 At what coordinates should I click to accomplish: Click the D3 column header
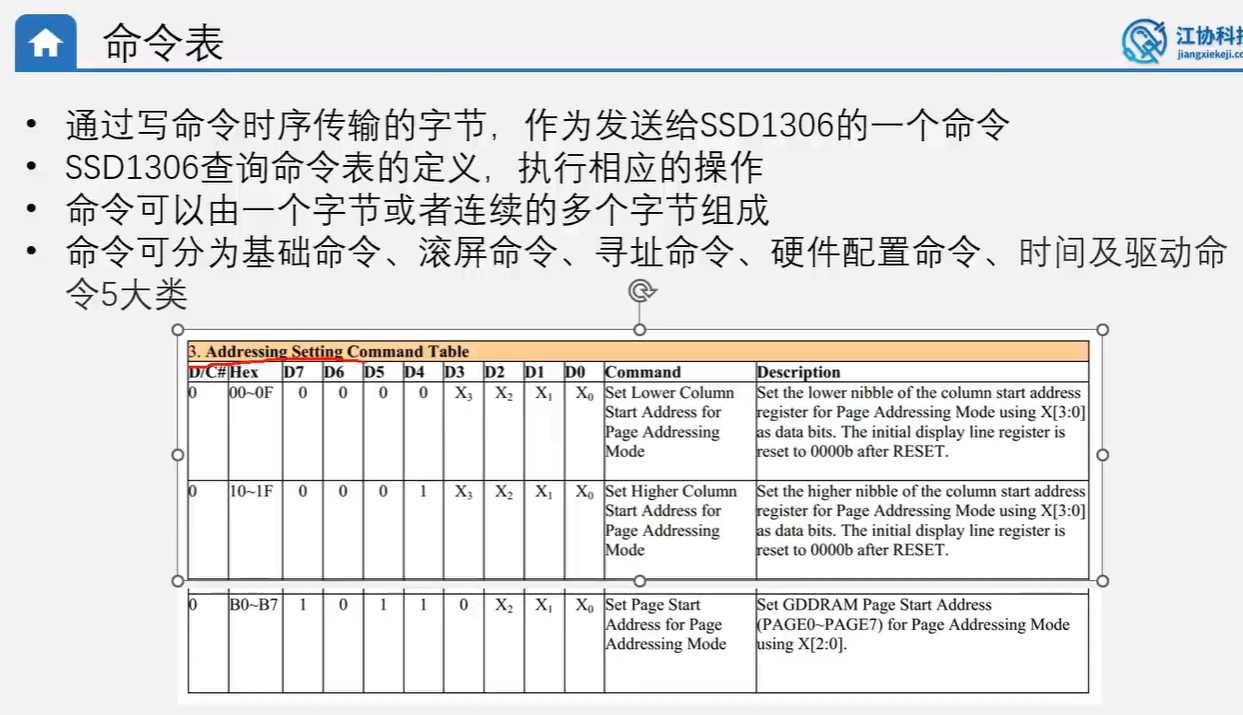[x=455, y=372]
